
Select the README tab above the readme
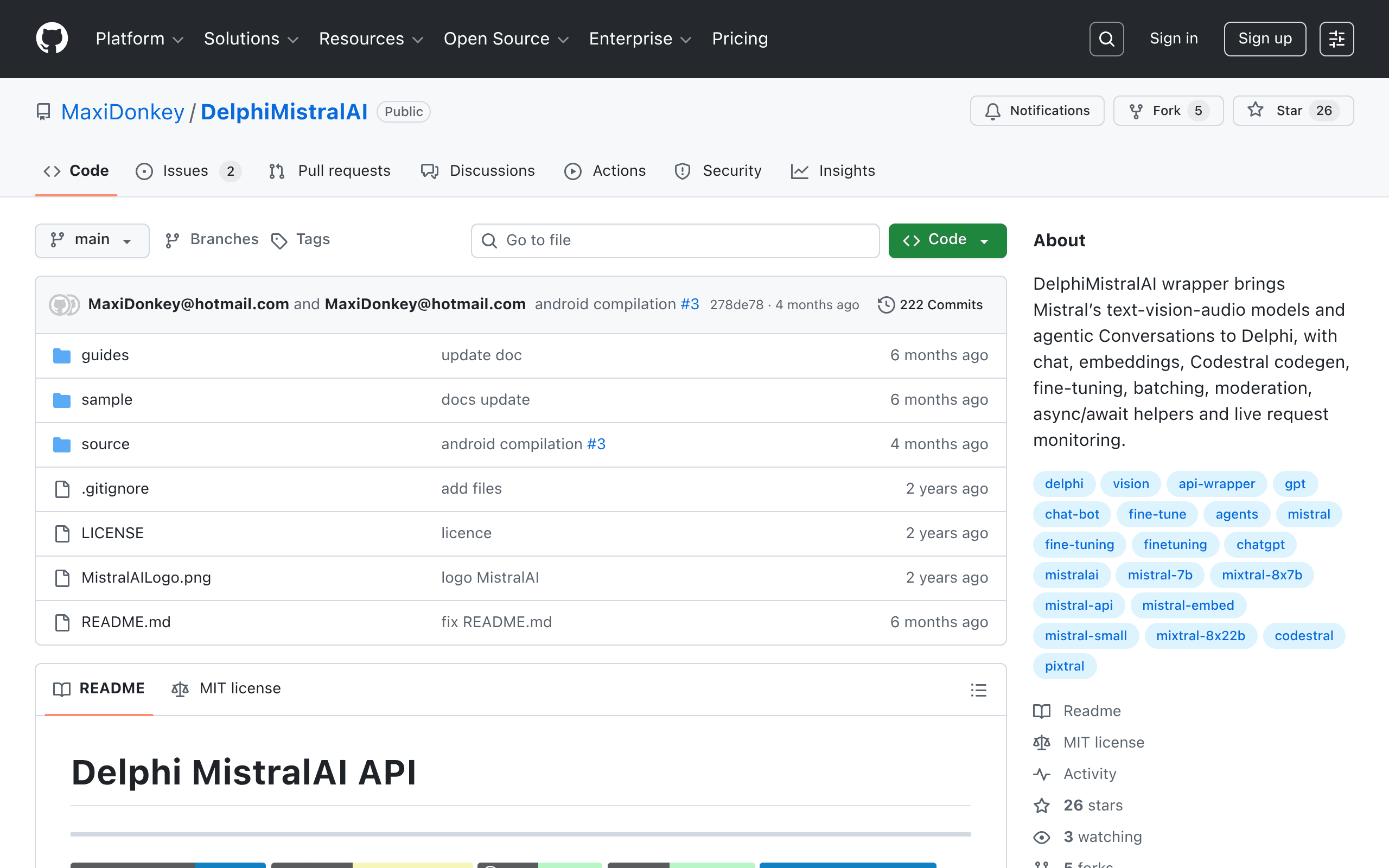99,689
